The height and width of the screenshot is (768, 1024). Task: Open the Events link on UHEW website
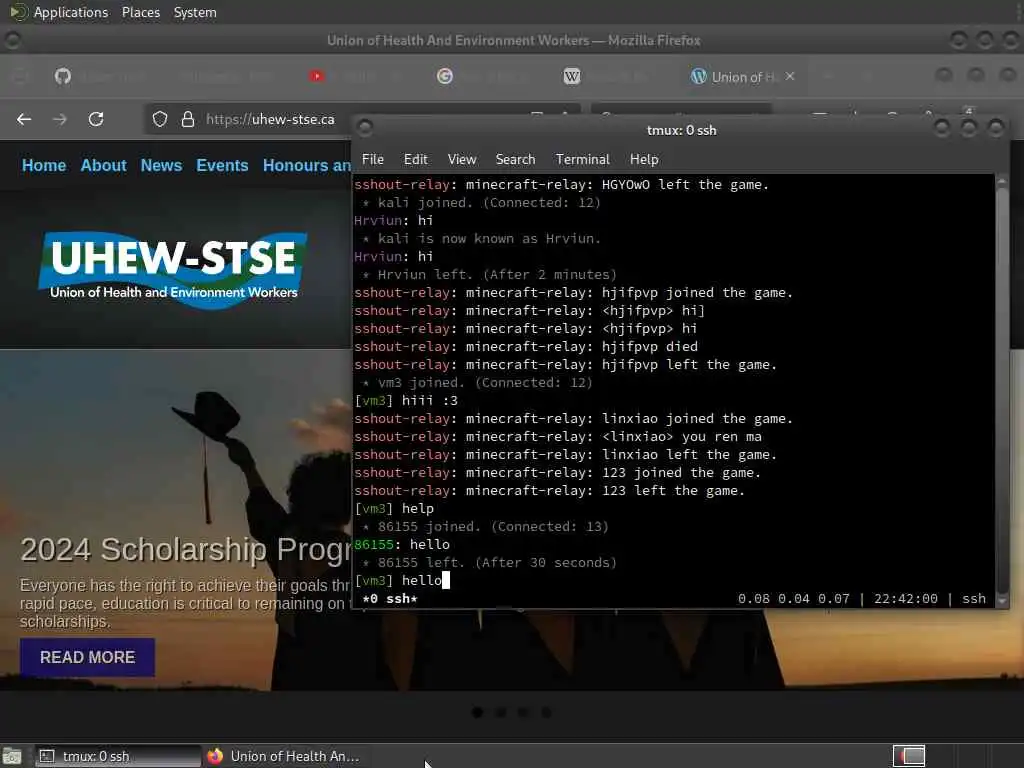tap(222, 165)
